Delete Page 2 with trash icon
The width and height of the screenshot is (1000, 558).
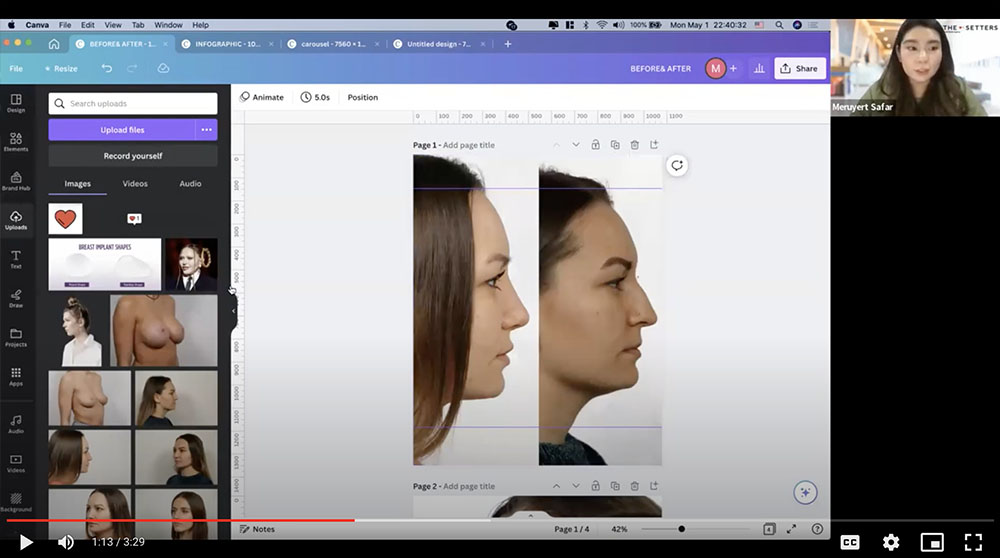(x=635, y=486)
